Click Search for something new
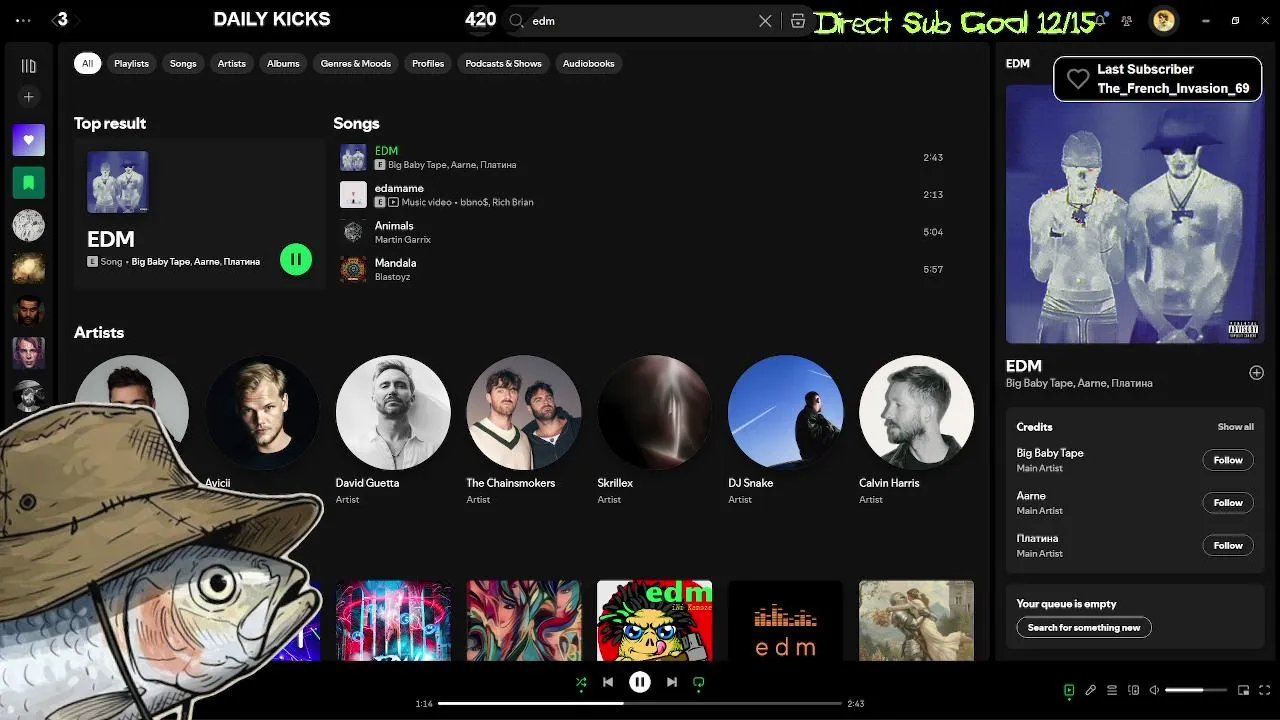The width and height of the screenshot is (1280, 720). click(1084, 628)
